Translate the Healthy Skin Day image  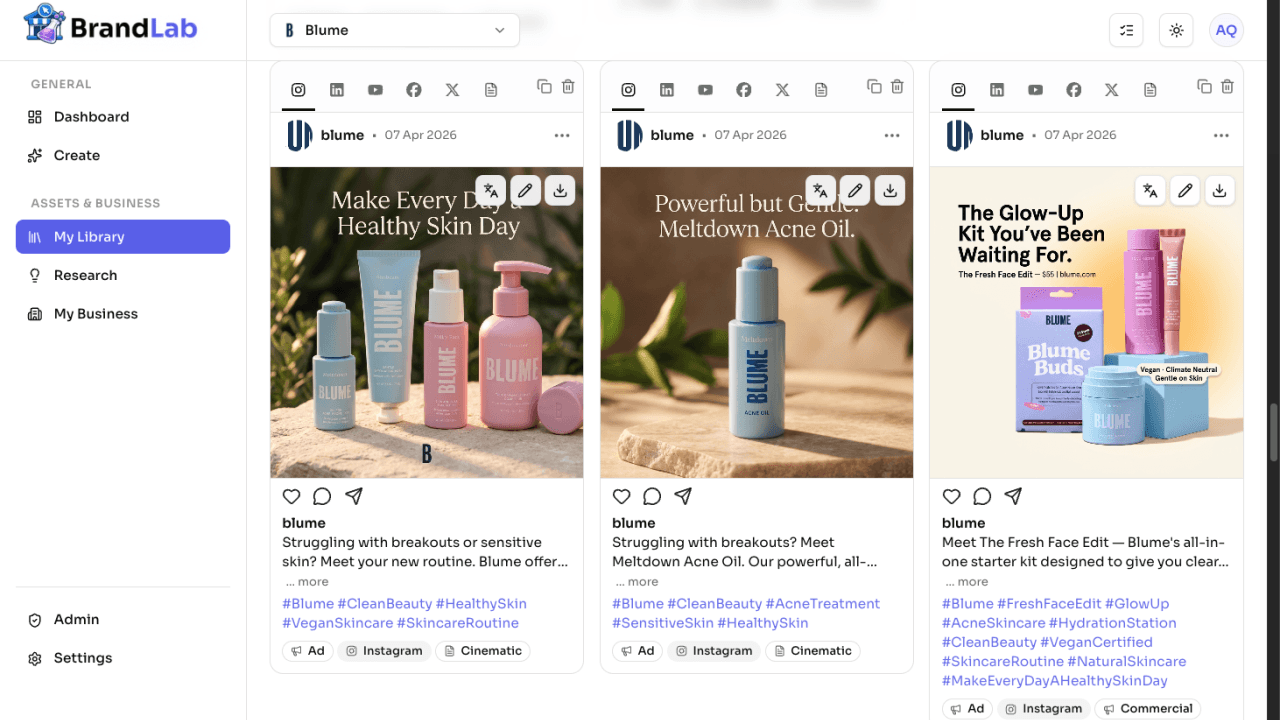click(490, 190)
